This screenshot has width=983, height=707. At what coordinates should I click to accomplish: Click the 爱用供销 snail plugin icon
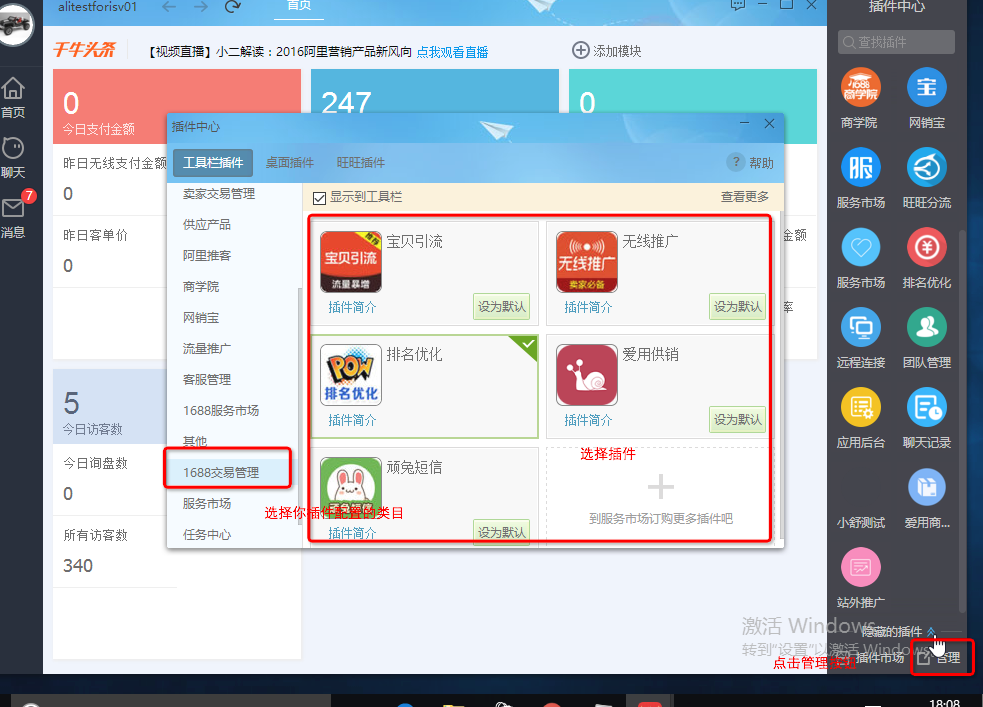point(586,375)
